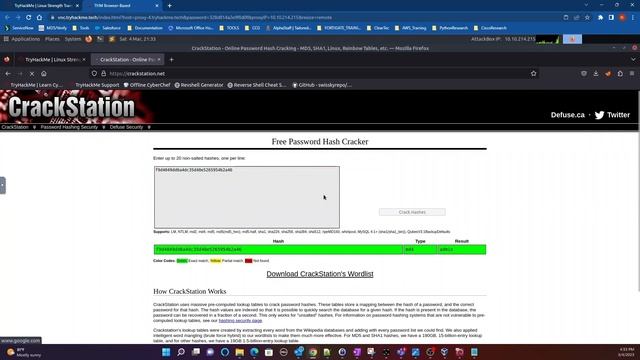The image size is (640, 360).
Task: Click the Firefox home icon
Action: [x=44, y=73]
